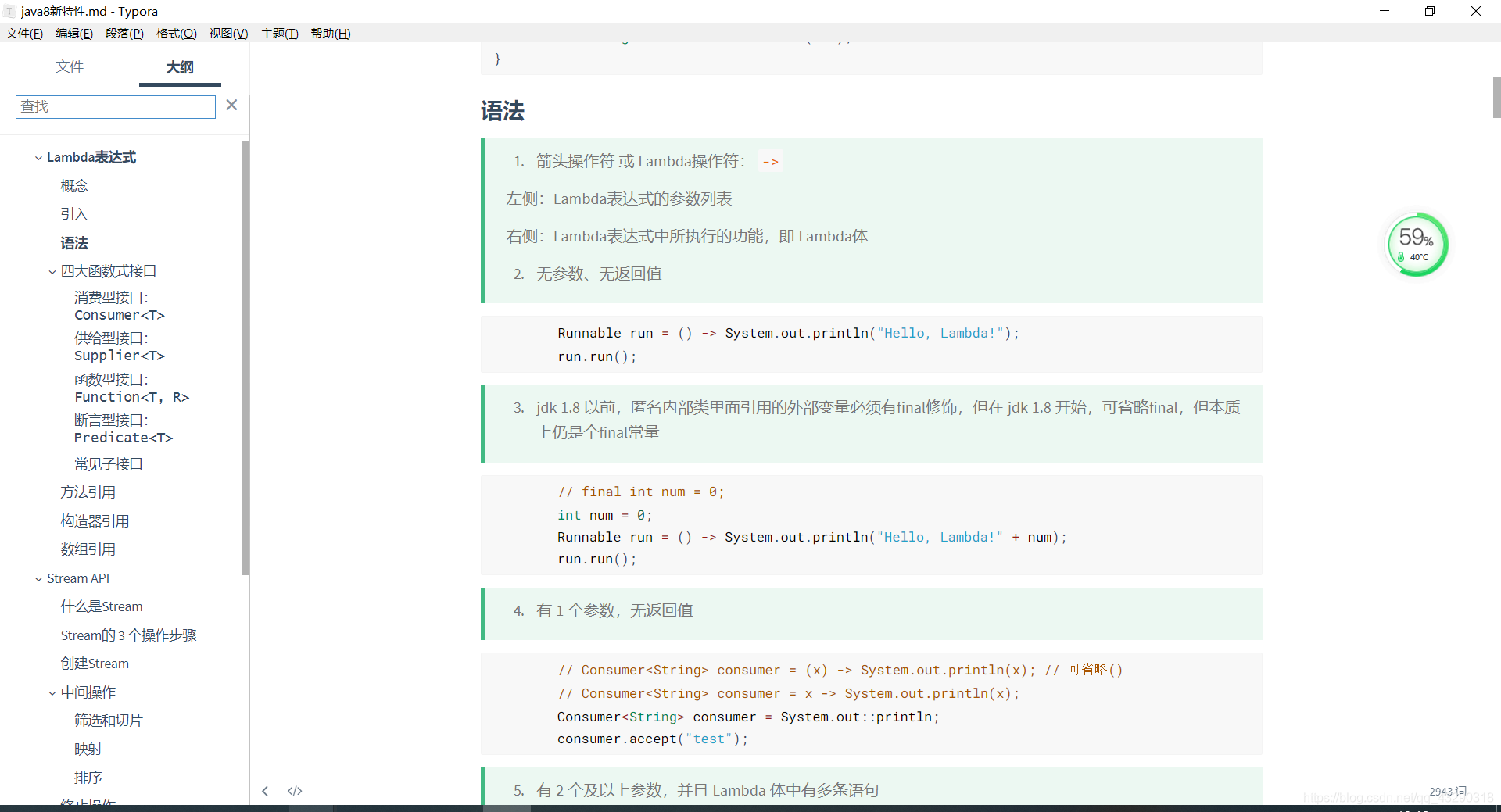Toggle source code mode icon
The image size is (1501, 812).
click(295, 791)
